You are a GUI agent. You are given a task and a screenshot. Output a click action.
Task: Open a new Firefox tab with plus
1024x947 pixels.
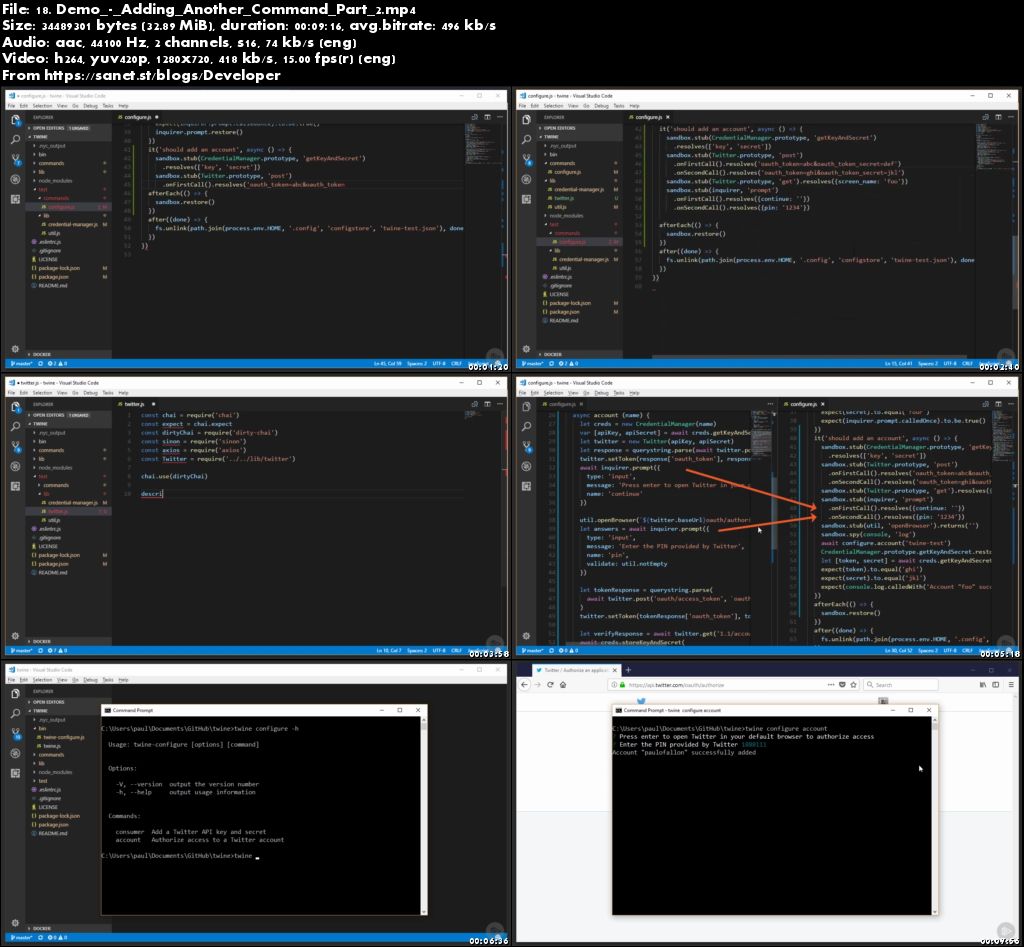628,669
